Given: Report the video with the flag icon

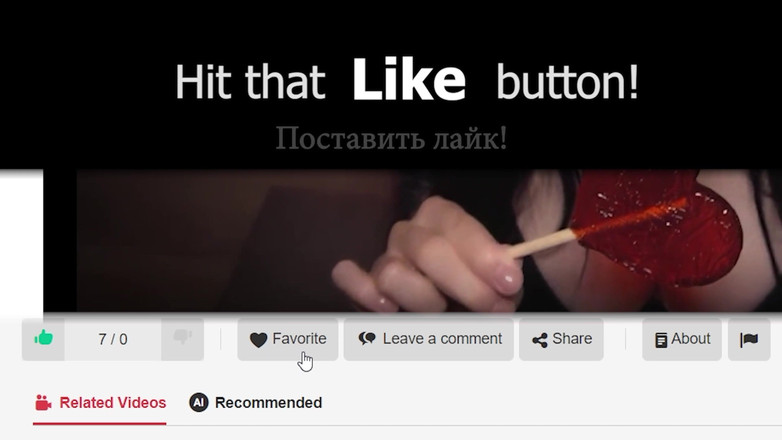Looking at the screenshot, I should (749, 339).
